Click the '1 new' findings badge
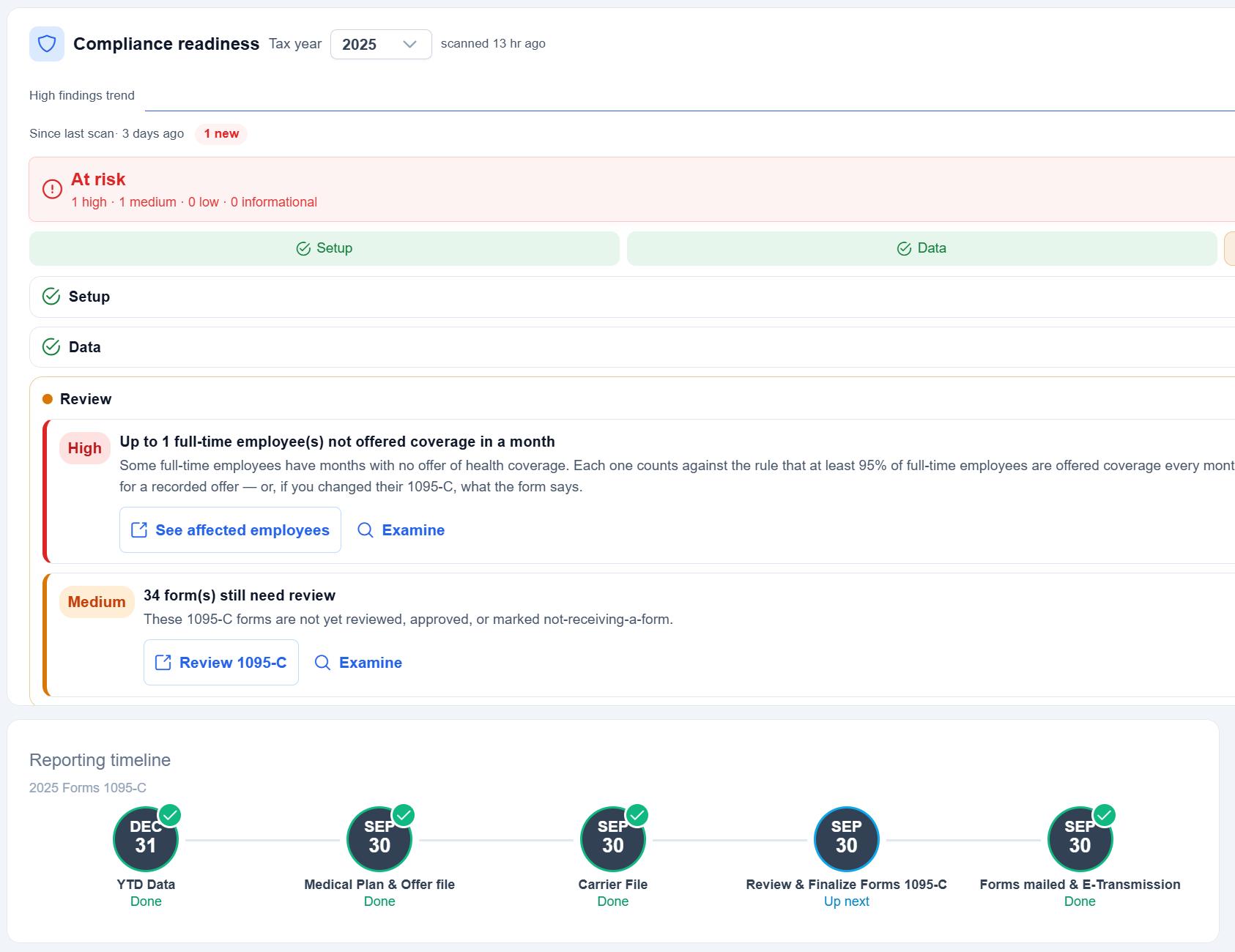This screenshot has width=1235, height=952. [221, 134]
